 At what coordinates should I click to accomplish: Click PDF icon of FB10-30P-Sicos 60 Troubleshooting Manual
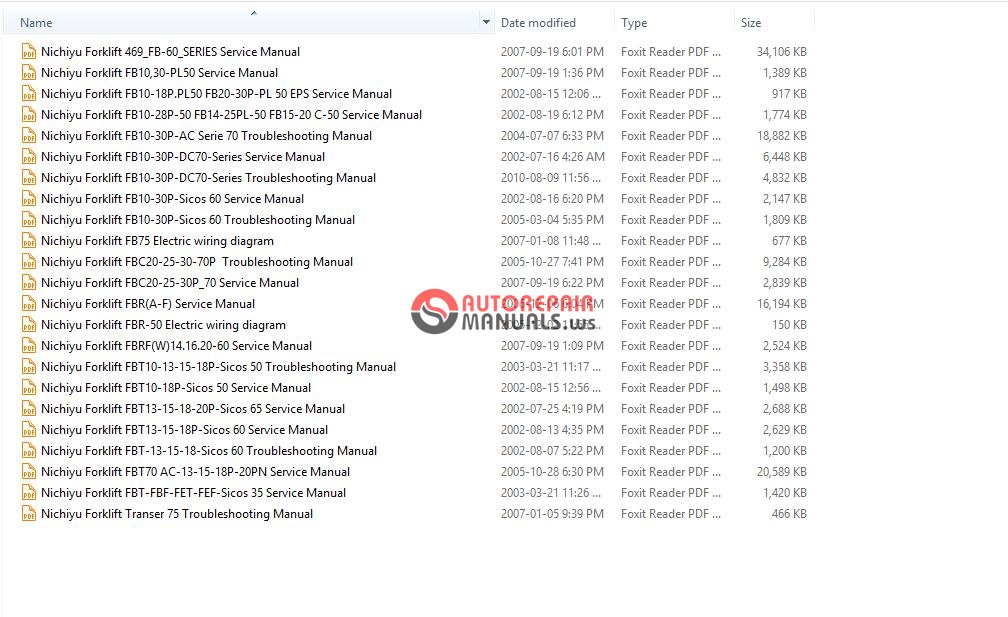pyautogui.click(x=28, y=220)
